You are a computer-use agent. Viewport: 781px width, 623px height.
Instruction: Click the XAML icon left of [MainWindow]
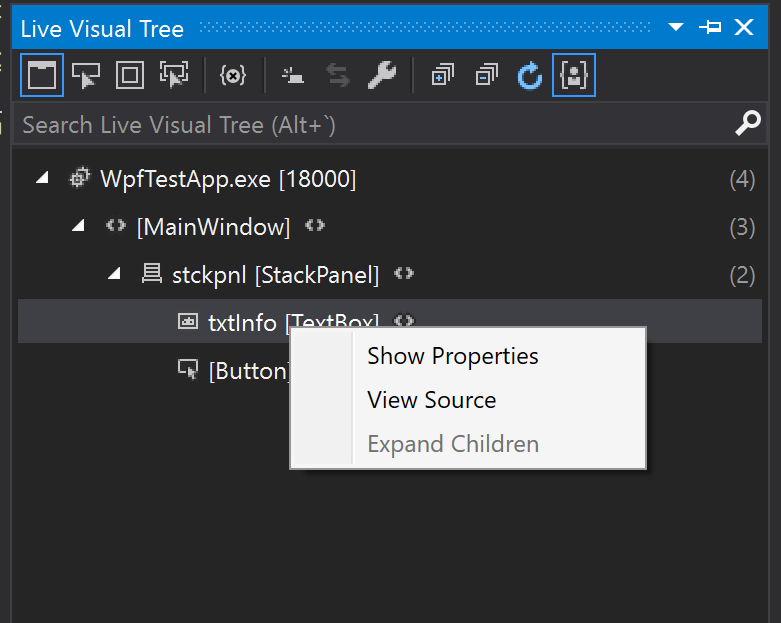pyautogui.click(x=116, y=226)
